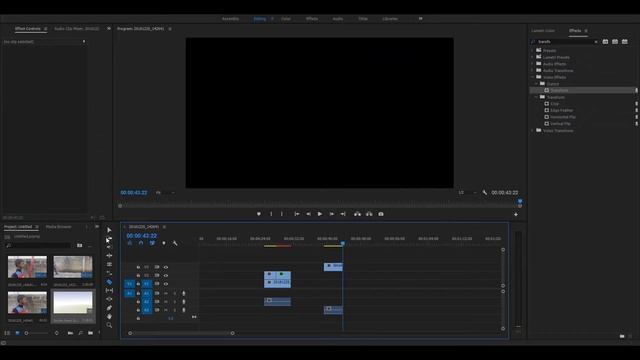Select the Selection tool arrow
Viewport: 640px width, 360px height.
point(109,230)
